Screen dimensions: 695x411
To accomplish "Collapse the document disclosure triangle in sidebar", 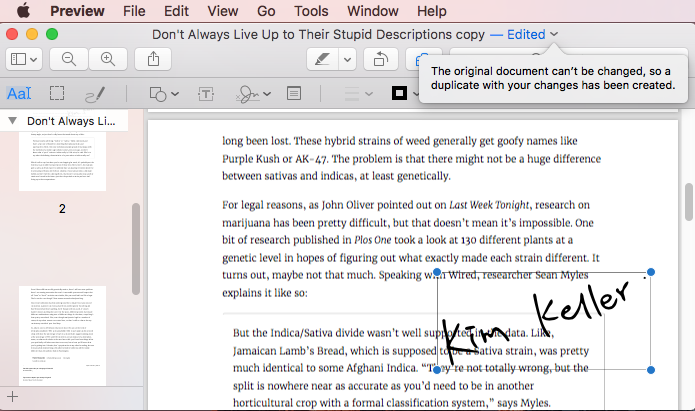I will pyautogui.click(x=12, y=121).
